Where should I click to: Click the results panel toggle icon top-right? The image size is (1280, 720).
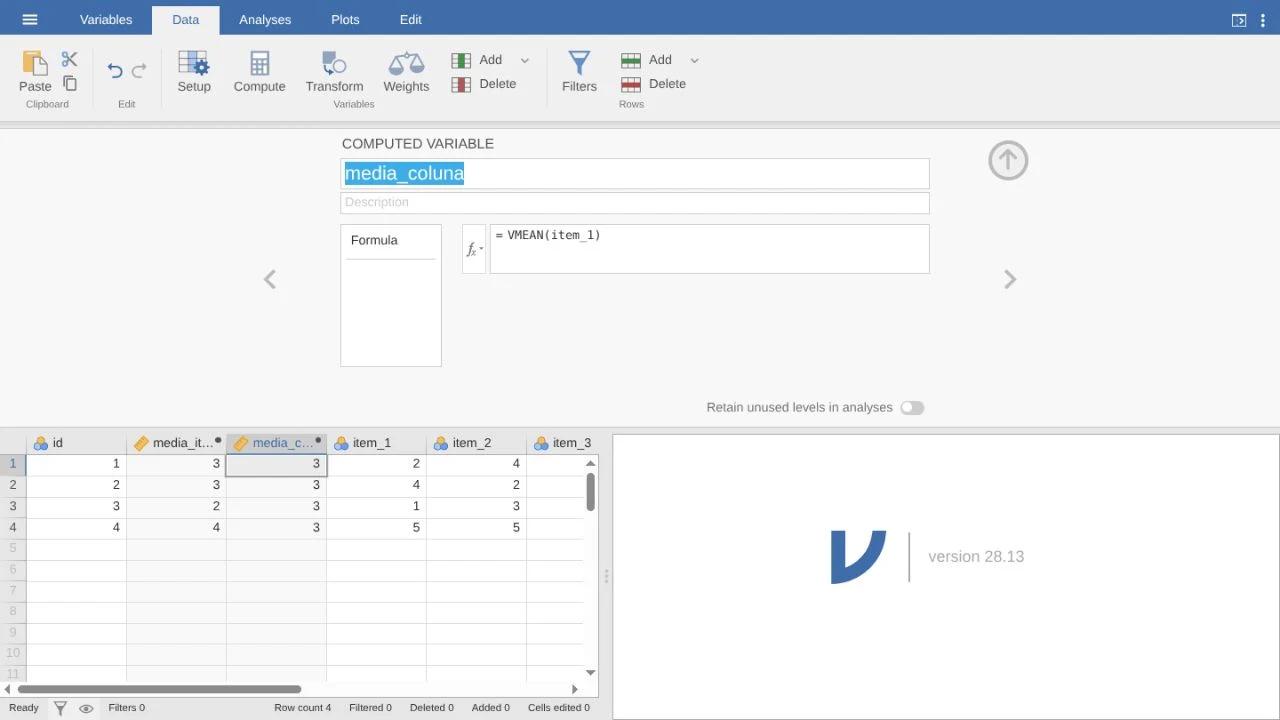tap(1239, 20)
